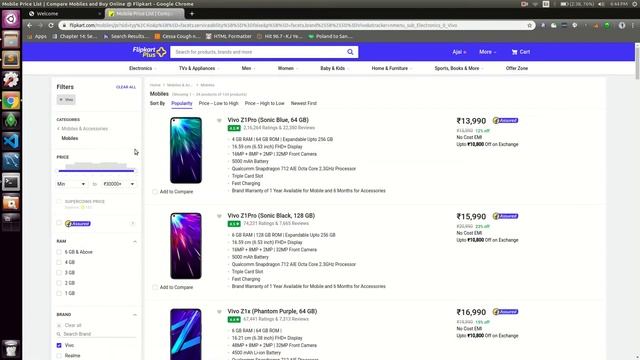Check the 6 GB & Above RAM filter

pos(59,252)
